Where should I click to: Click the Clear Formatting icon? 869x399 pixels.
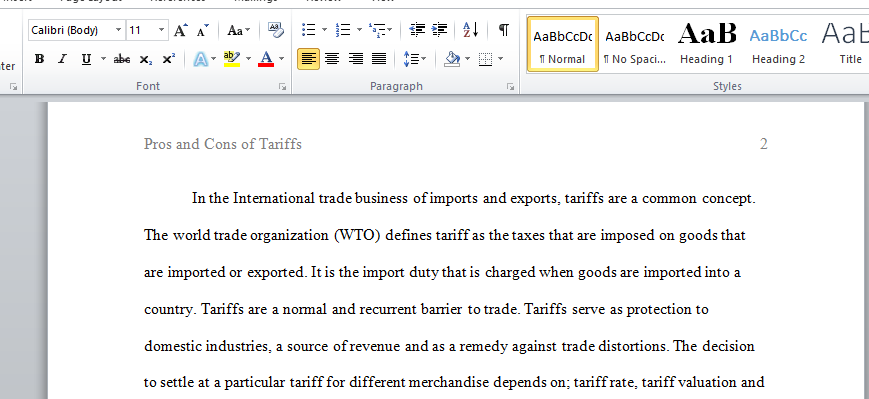tap(275, 30)
